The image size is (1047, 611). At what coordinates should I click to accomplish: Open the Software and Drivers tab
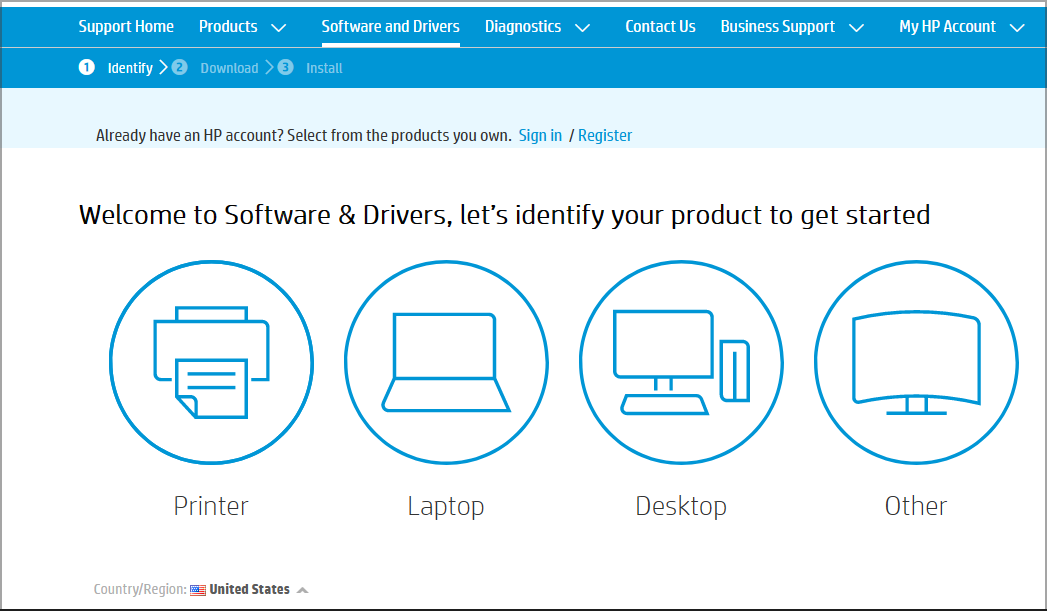click(x=391, y=27)
